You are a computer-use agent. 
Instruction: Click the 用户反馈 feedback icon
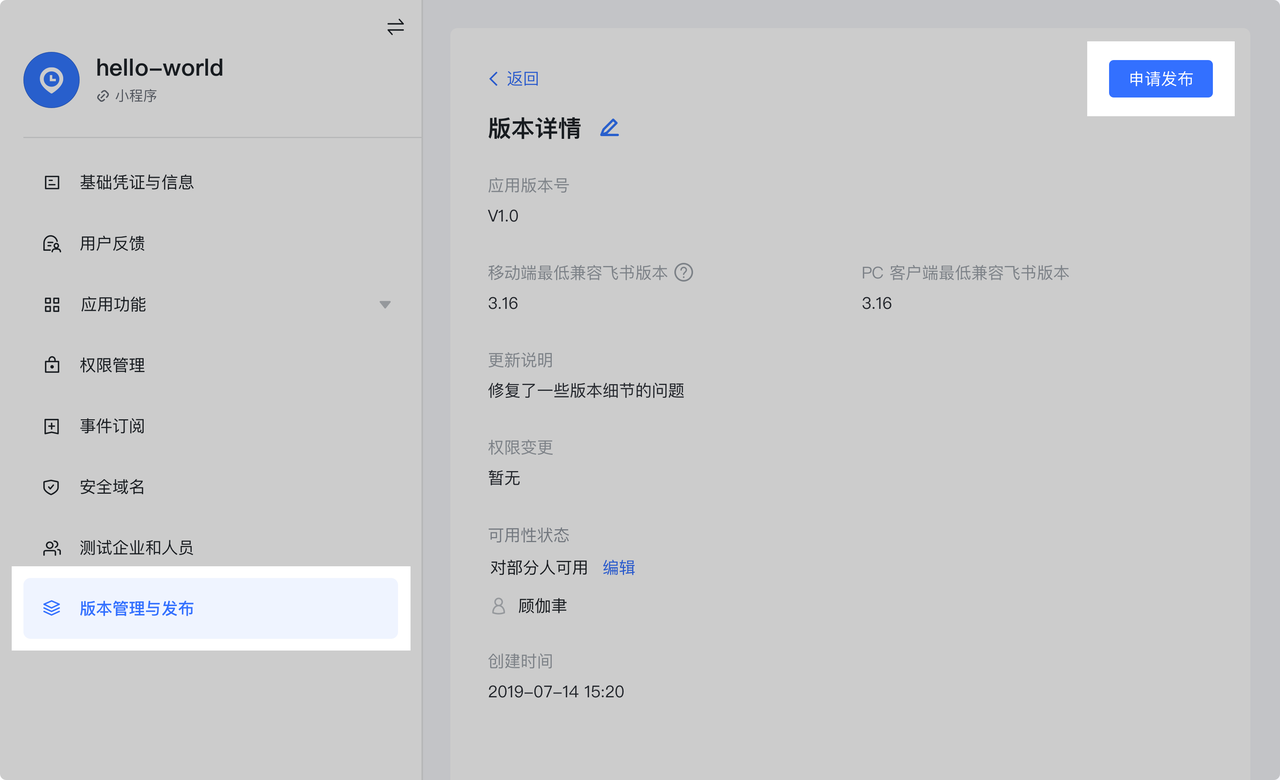click(x=52, y=244)
